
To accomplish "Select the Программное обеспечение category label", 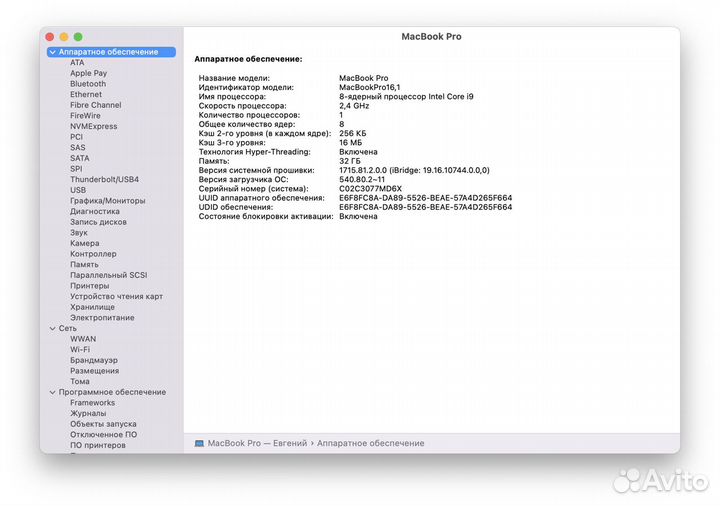I will point(112,392).
